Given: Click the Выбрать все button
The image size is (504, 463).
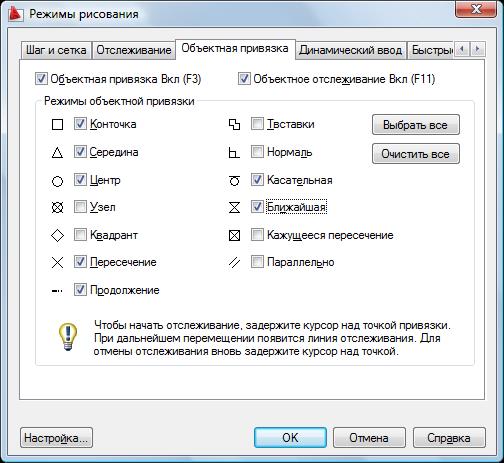Looking at the screenshot, I should [416, 125].
